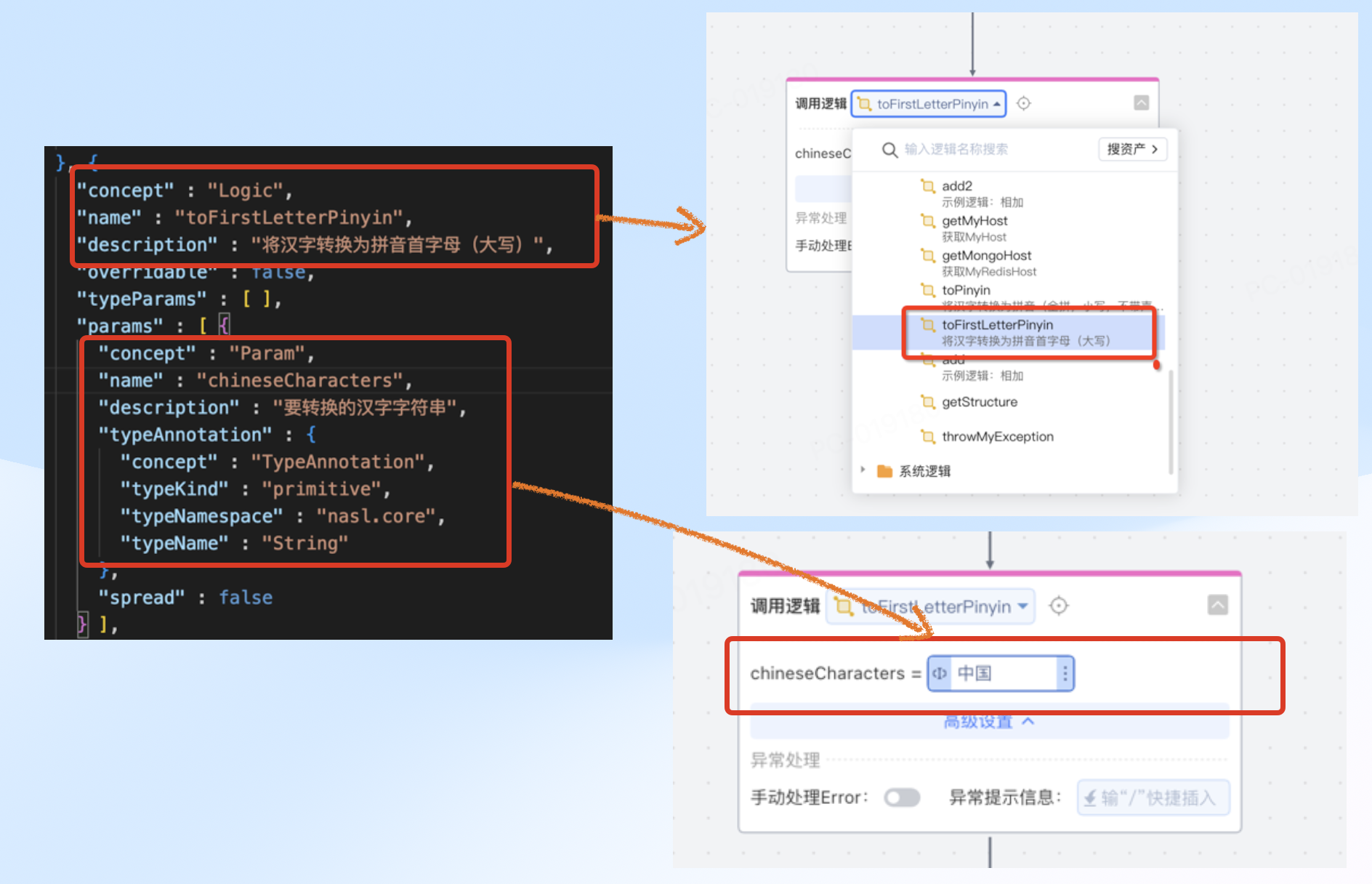Image resolution: width=1372 pixels, height=884 pixels.
Task: Select getMyHost from the logic list
Action: click(x=974, y=221)
